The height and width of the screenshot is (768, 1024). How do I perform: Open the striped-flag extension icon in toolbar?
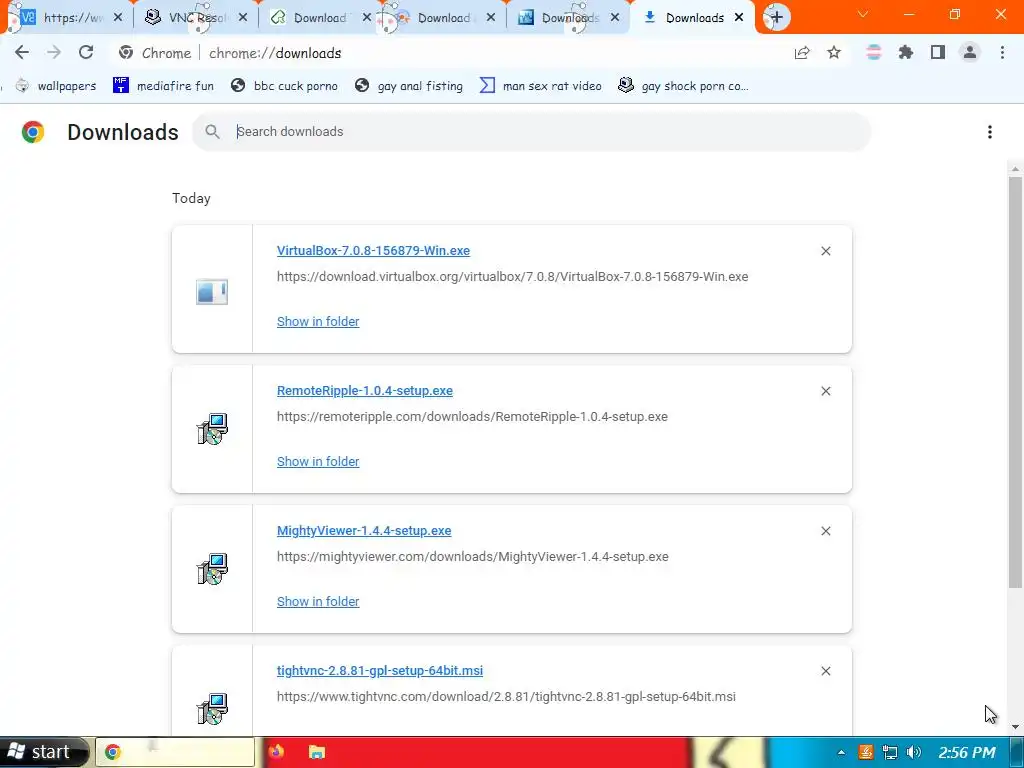(x=873, y=53)
